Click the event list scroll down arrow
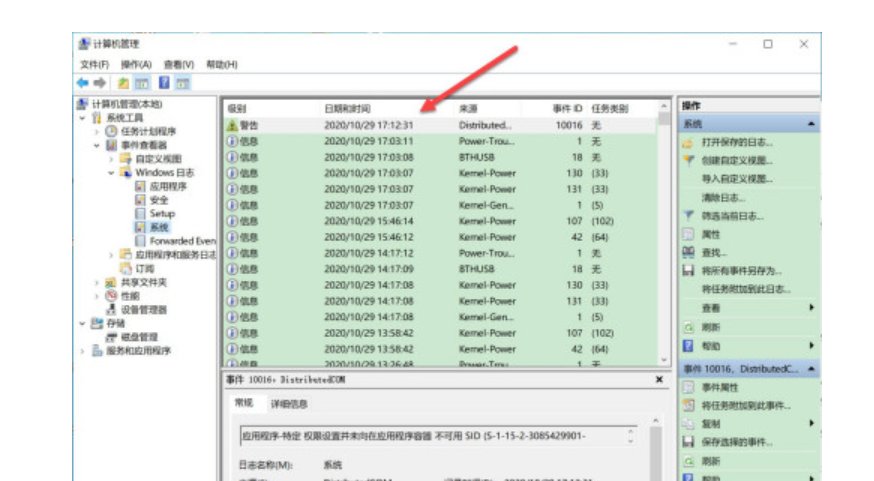This screenshot has width=874, height=481. (664, 360)
